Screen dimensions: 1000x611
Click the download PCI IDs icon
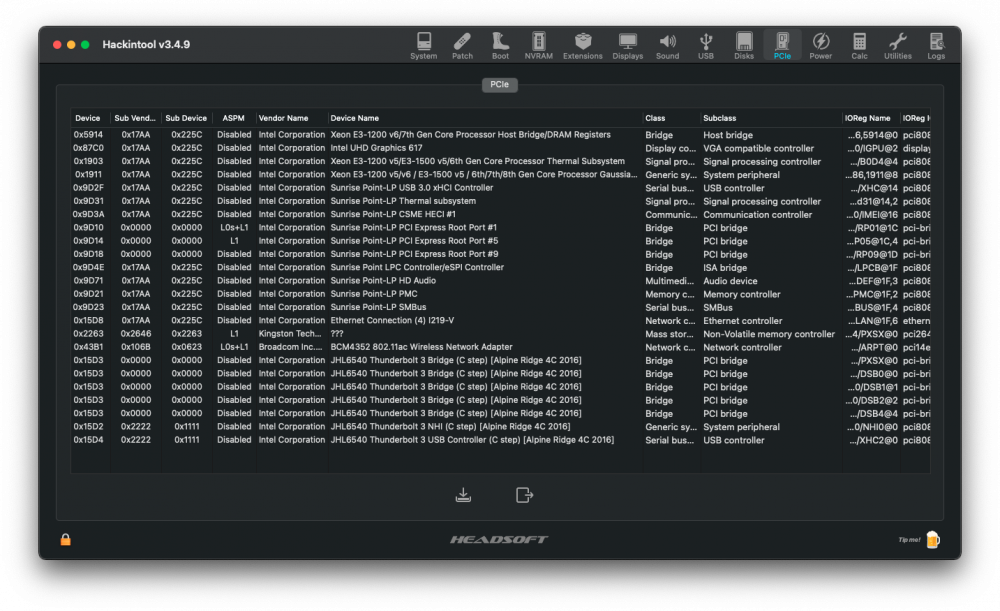pos(464,495)
